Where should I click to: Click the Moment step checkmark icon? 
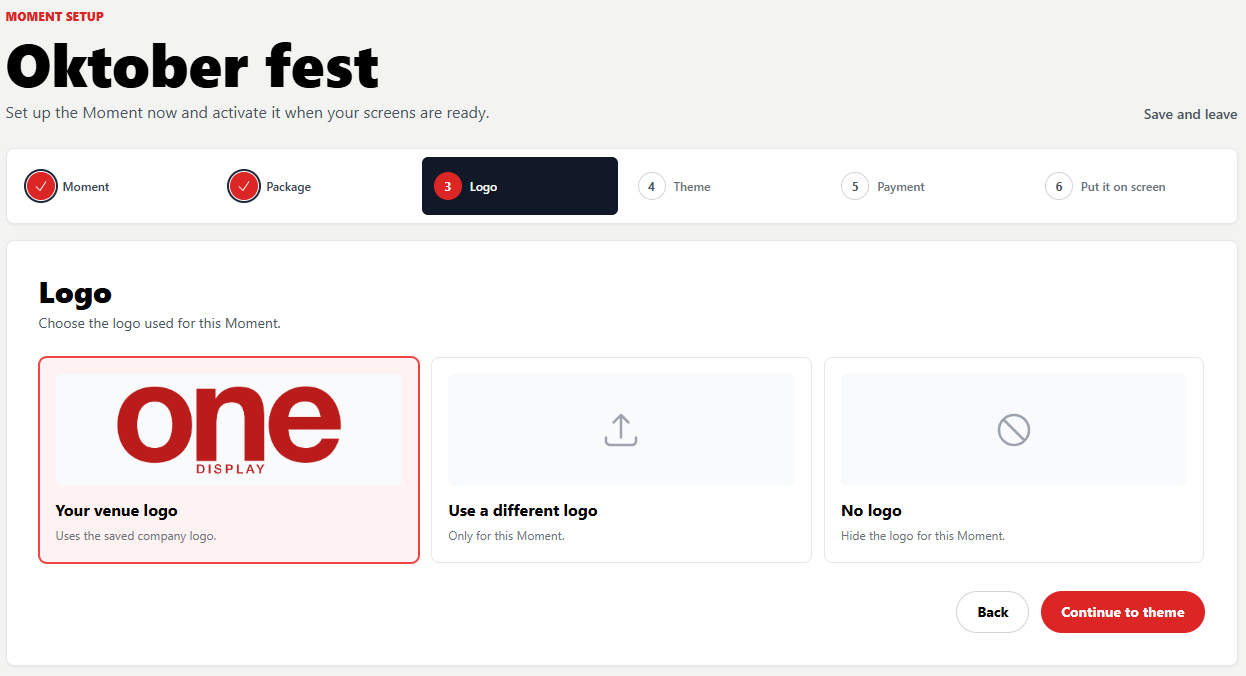41,187
